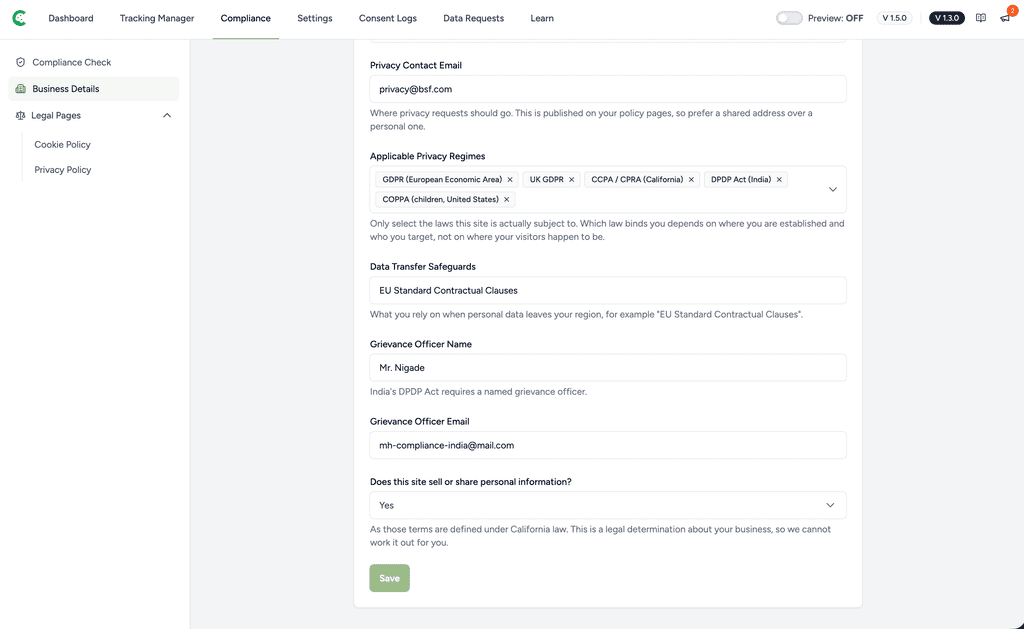The height and width of the screenshot is (629, 1024).
Task: Remove the GDPR (European Economic Area) tag
Action: (x=510, y=180)
